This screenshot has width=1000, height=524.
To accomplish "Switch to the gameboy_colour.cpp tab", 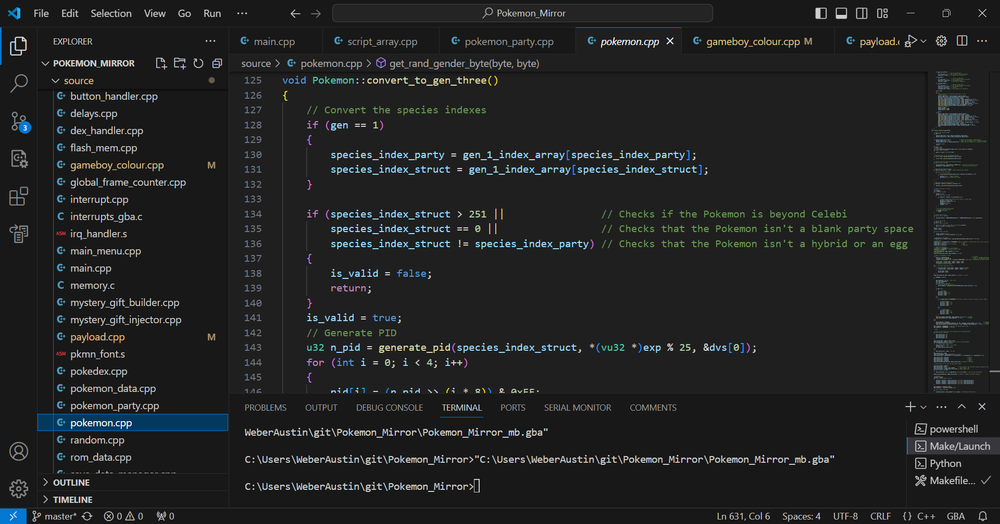I will pyautogui.click(x=752, y=42).
